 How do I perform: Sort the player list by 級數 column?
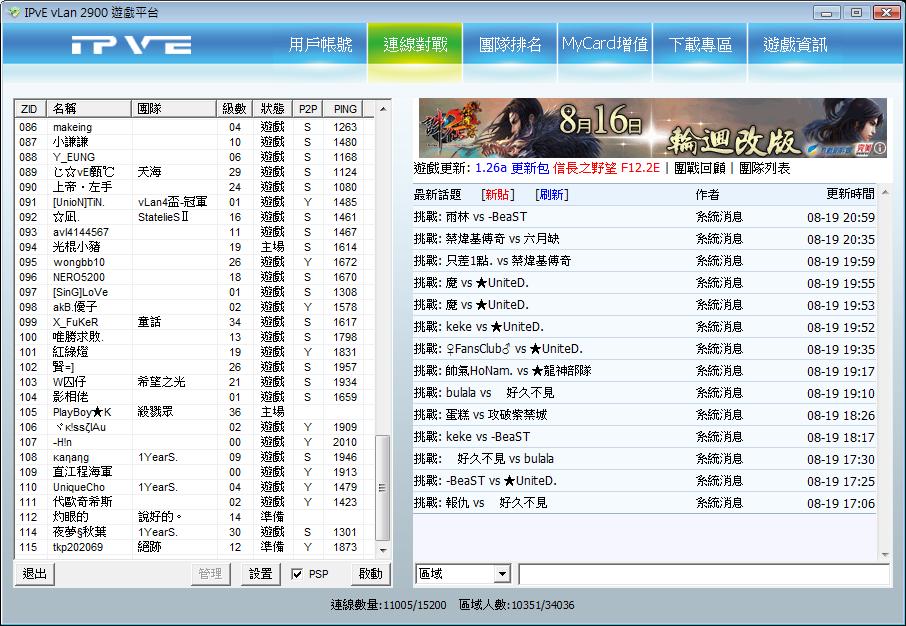[234, 108]
